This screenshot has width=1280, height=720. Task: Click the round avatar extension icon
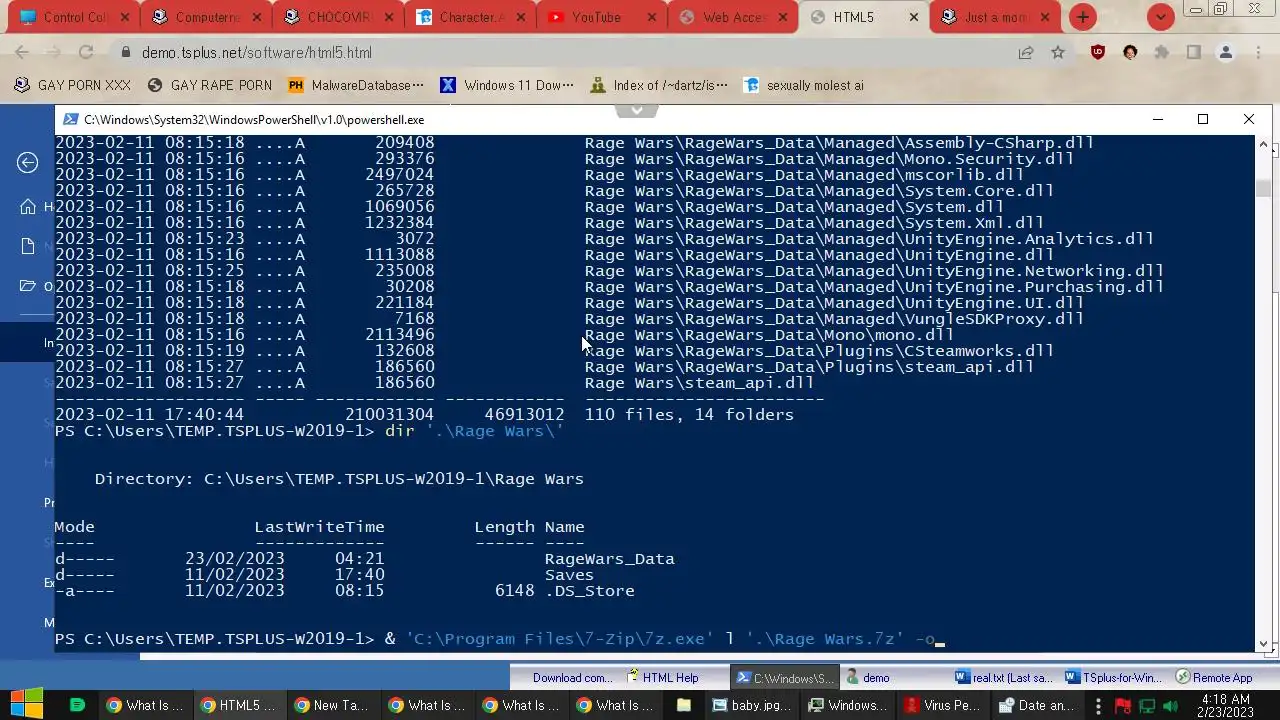point(1130,53)
